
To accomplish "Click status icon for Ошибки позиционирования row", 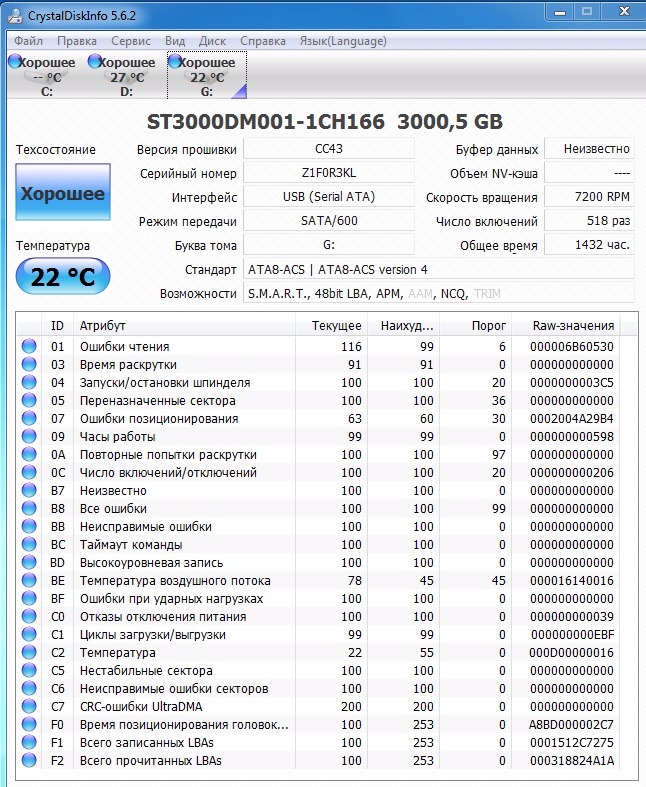I will [x=29, y=418].
